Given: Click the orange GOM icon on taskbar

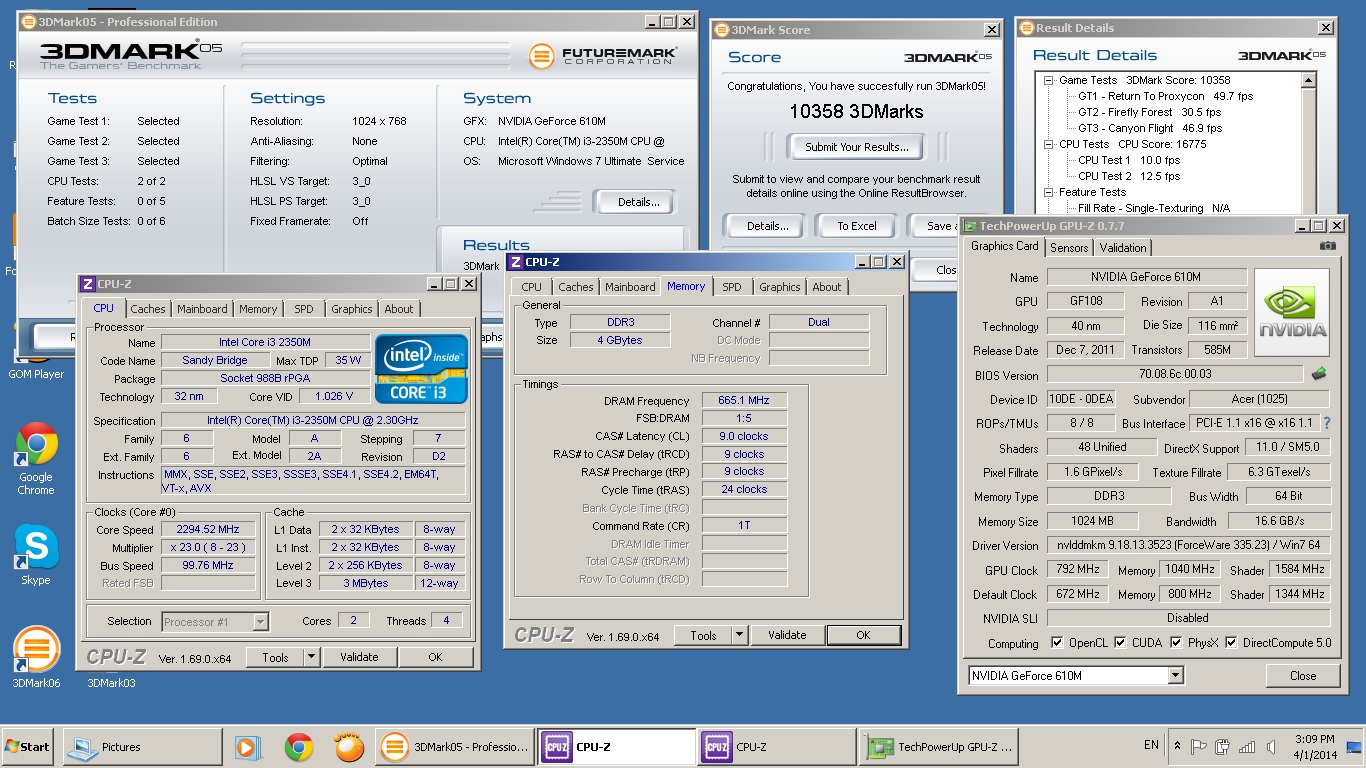Looking at the screenshot, I should point(349,747).
